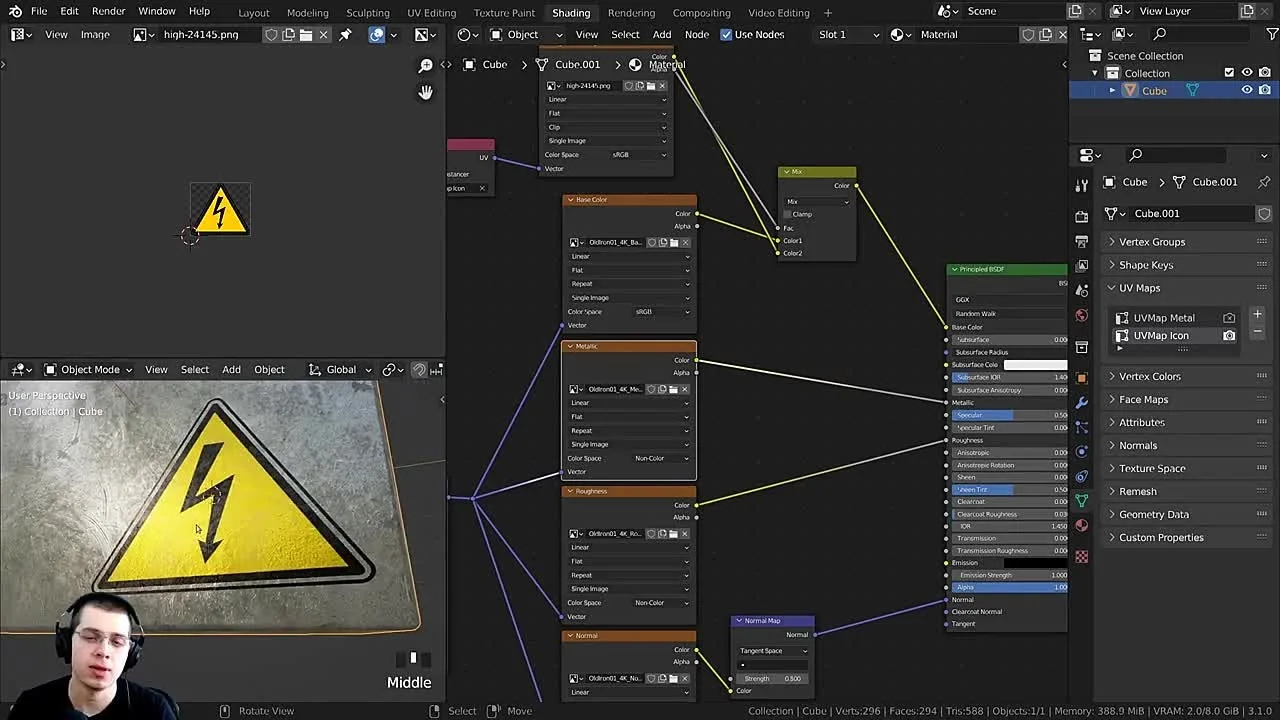Viewport: 1280px width, 720px height.
Task: Open the Object Mode dropdown in viewport
Action: click(90, 370)
